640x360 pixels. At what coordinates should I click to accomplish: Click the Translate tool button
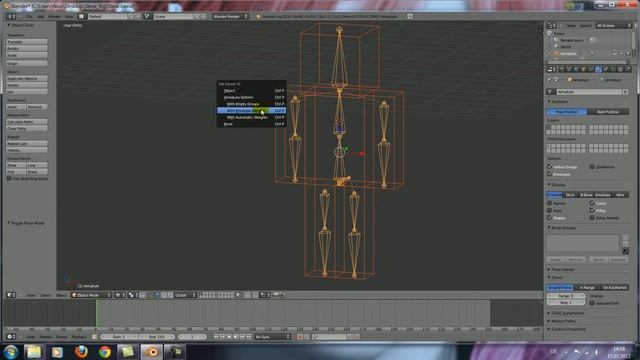27,42
